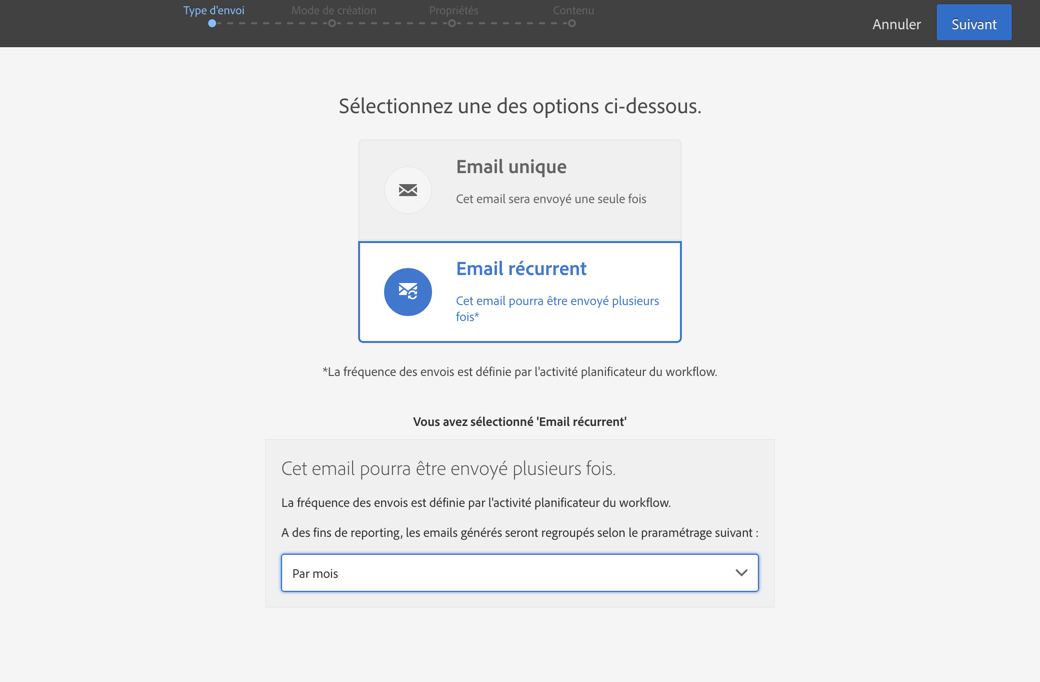Click the Propriétés progress dot
The height and width of the screenshot is (682, 1040).
pos(452,23)
